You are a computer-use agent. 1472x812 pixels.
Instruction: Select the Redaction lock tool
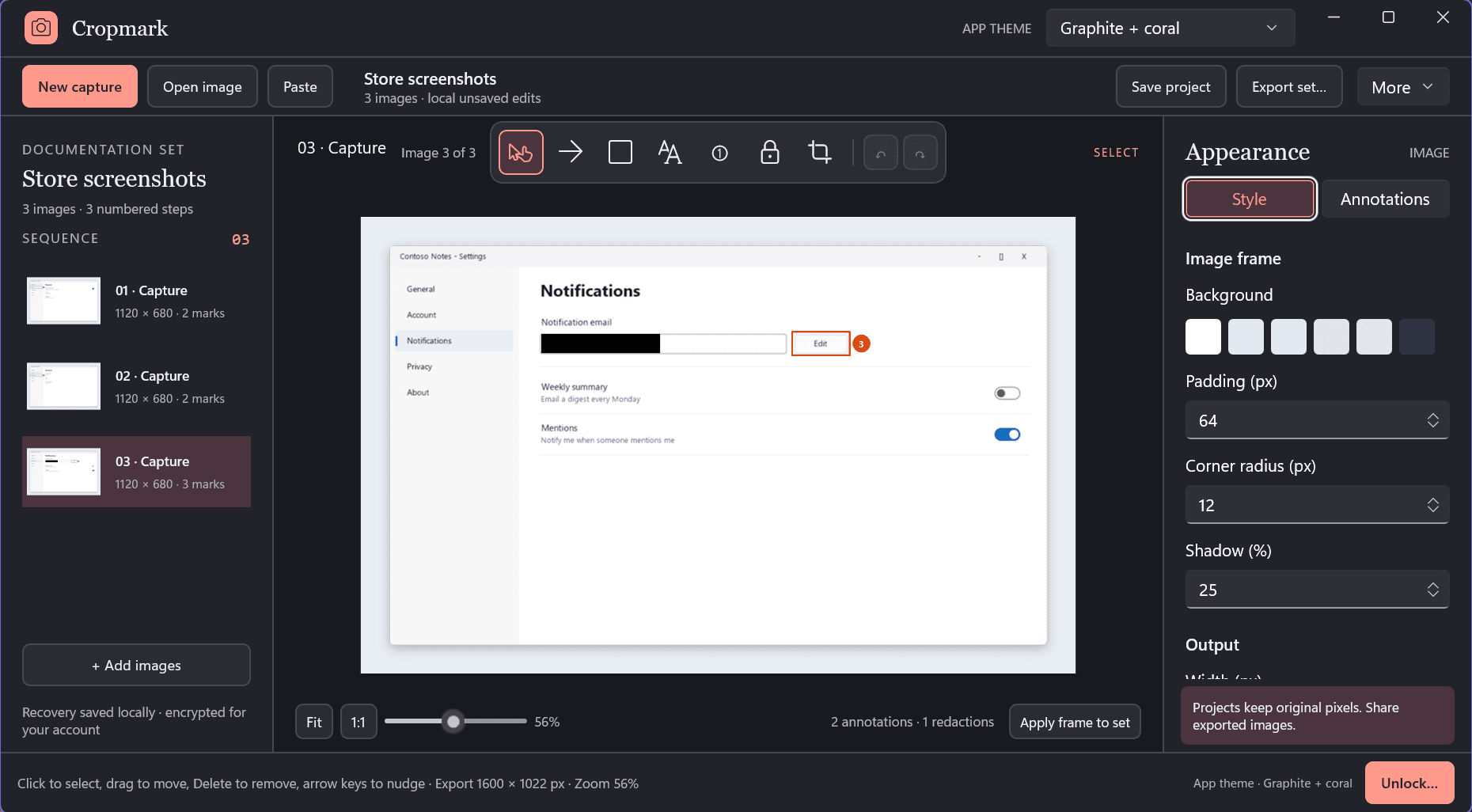click(x=769, y=152)
